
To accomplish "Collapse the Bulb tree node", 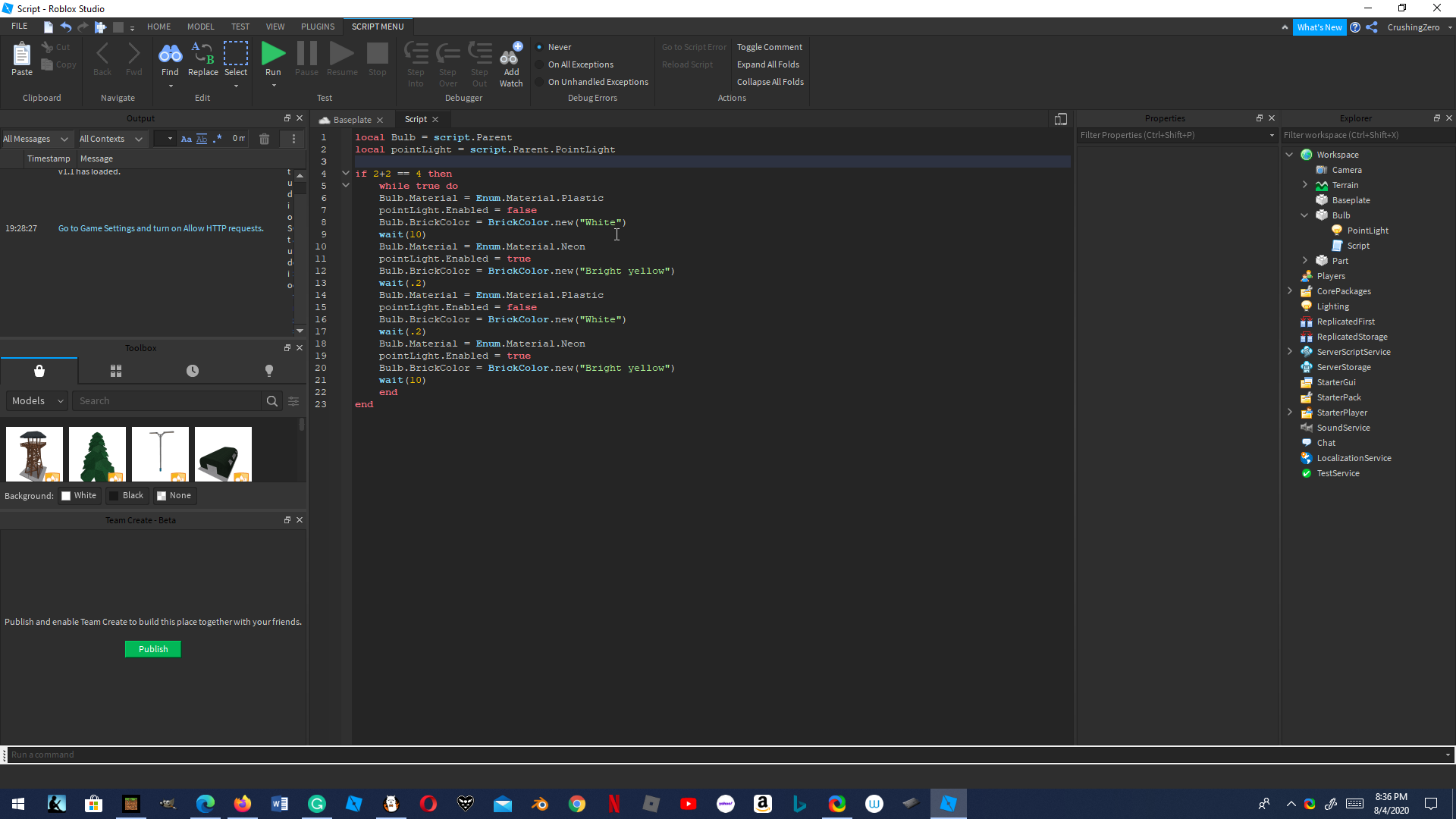I will point(1304,215).
